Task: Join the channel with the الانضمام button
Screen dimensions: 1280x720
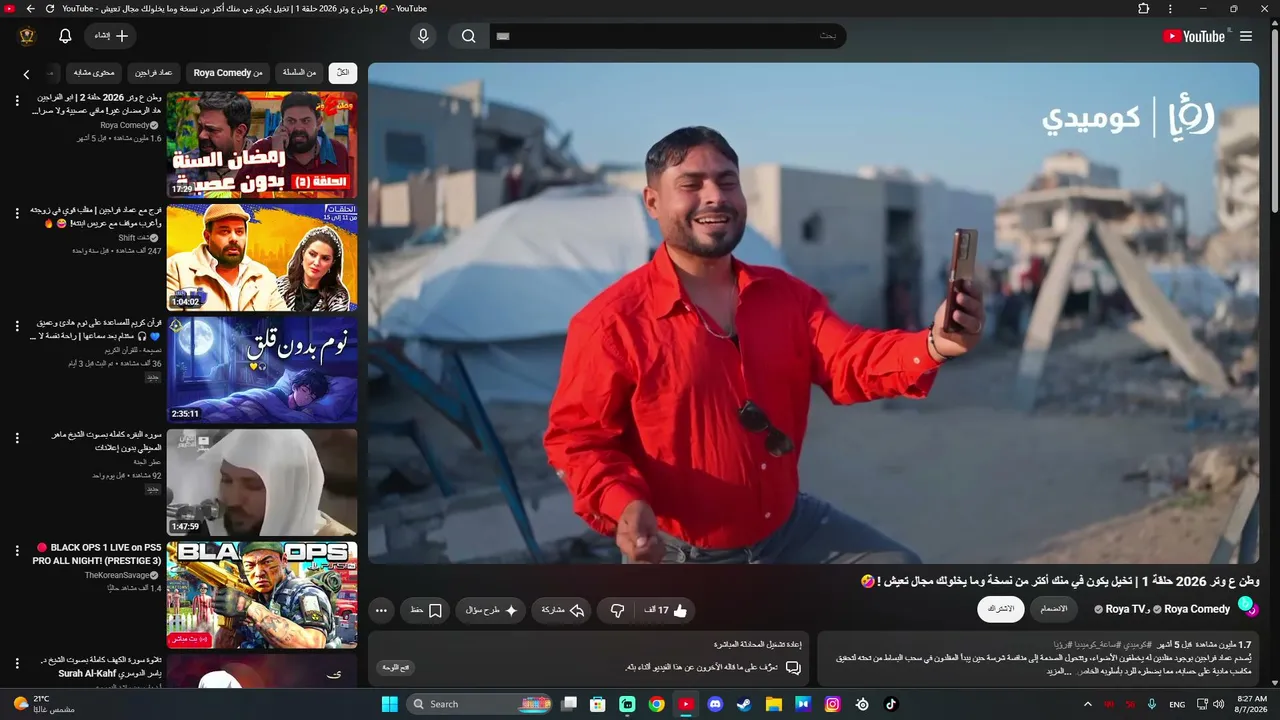Action: [x=1054, y=609]
